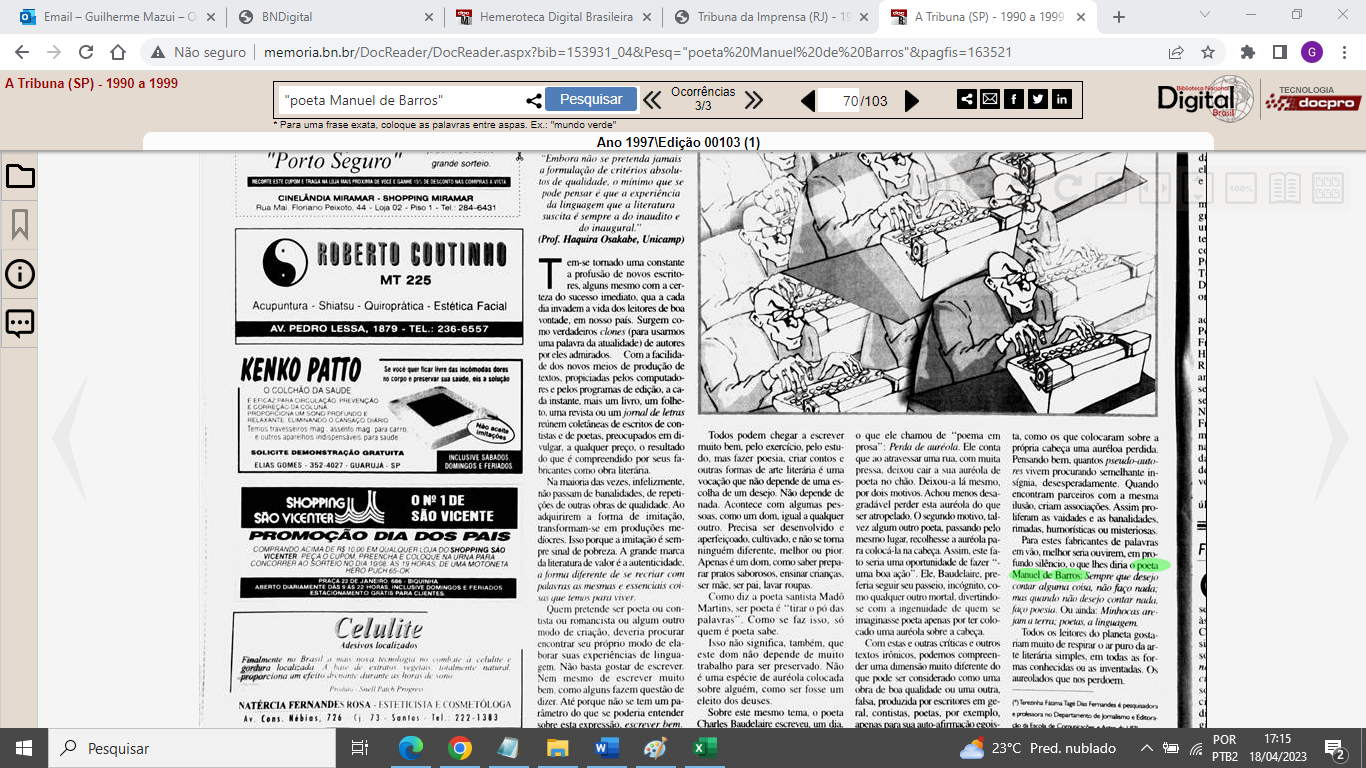Viewport: 1366px width, 768px height.
Task: Switch to Tribuna da Imprensa (RJ) tab
Action: (772, 17)
